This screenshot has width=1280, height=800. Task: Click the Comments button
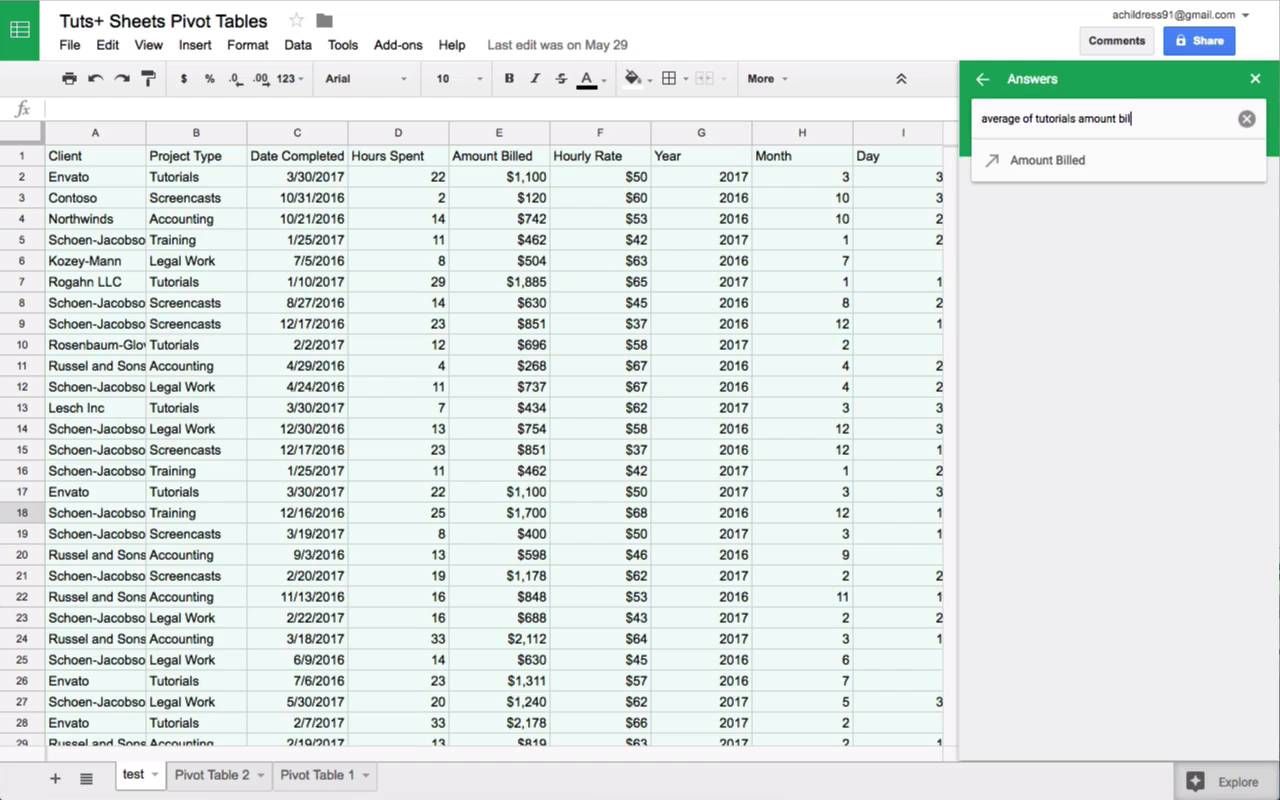1117,41
